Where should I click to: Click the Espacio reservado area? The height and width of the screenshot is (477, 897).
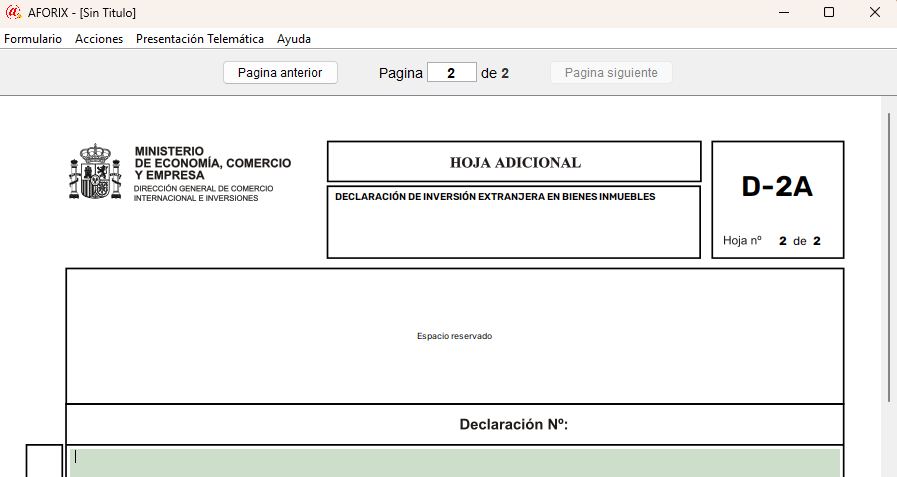point(454,336)
